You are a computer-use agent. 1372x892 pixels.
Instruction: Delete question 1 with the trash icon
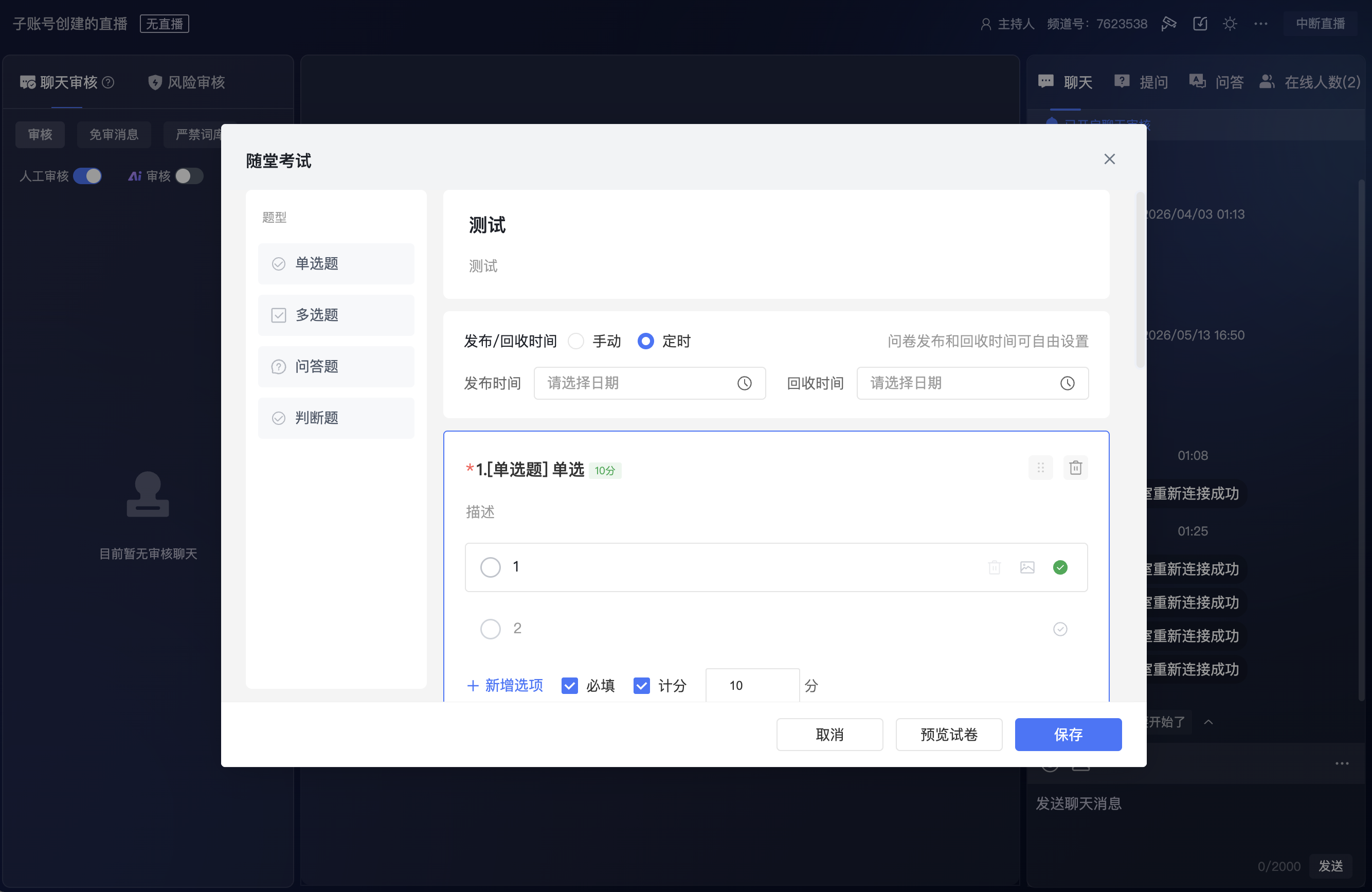tap(1075, 468)
